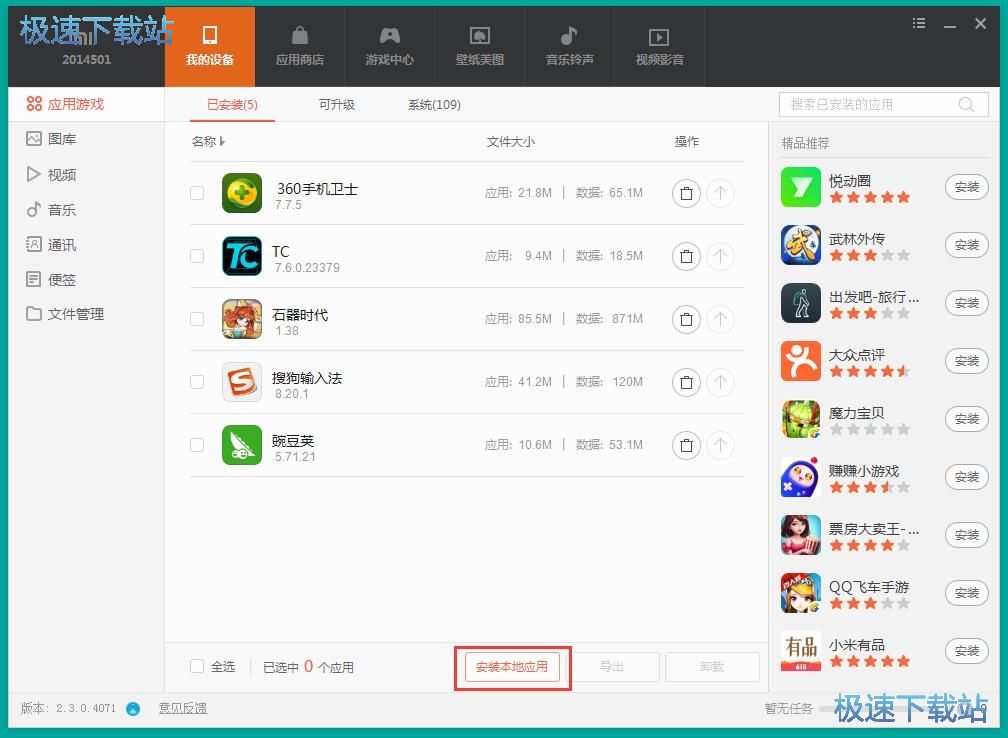Show the 已安装(5) installed apps tab
Viewport: 1008px width, 738px height.
[232, 105]
